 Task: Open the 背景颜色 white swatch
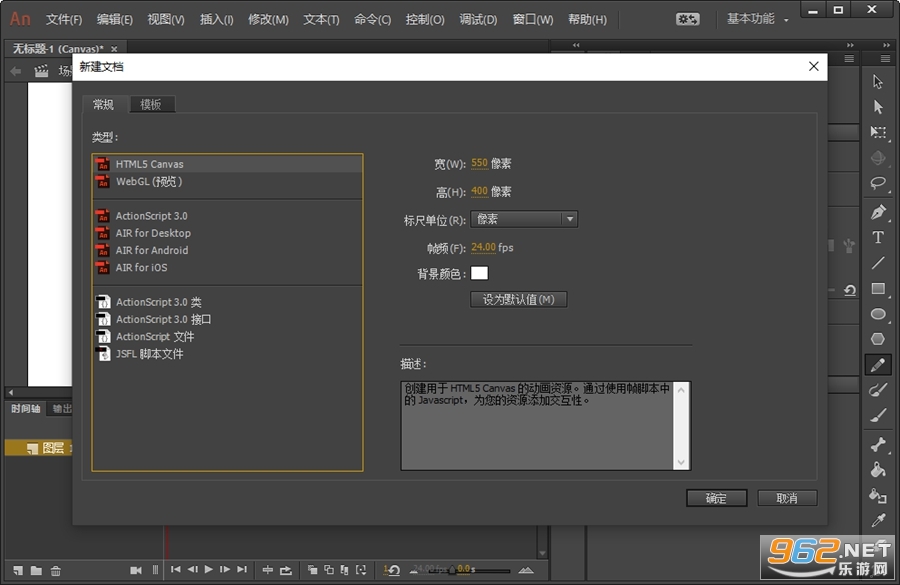point(479,273)
